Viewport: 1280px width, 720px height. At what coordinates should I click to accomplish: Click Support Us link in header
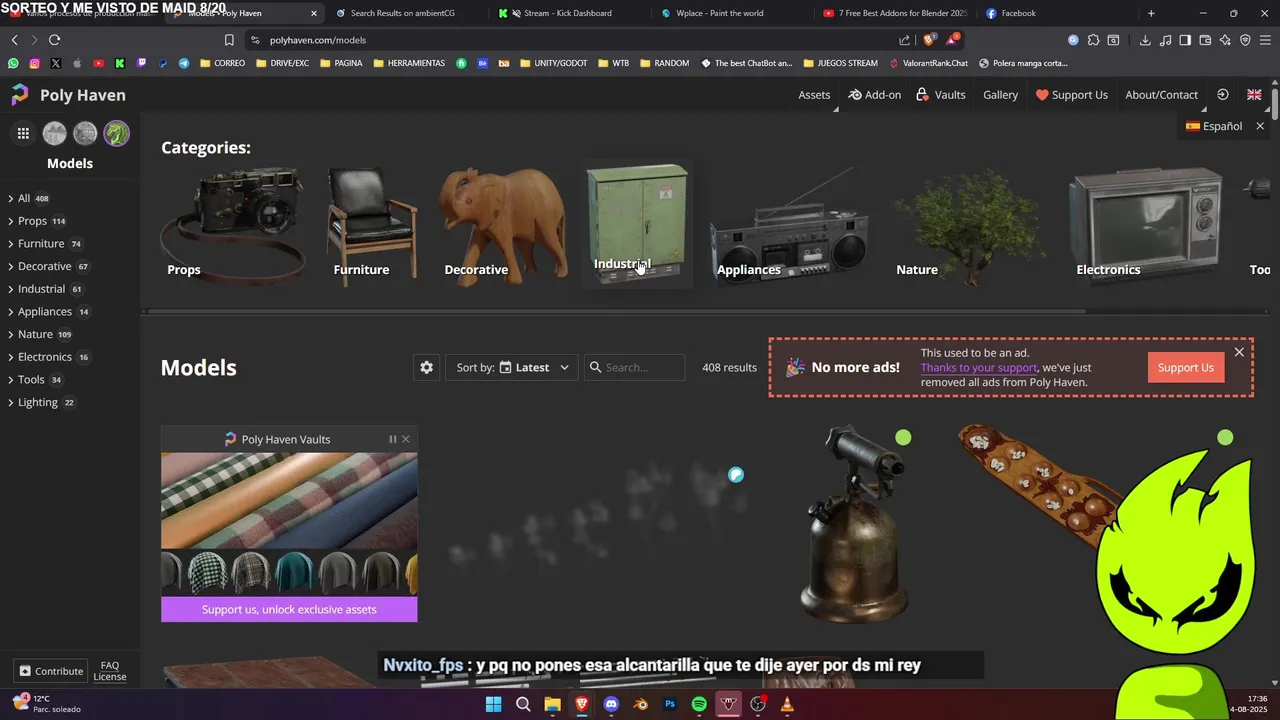(1071, 95)
